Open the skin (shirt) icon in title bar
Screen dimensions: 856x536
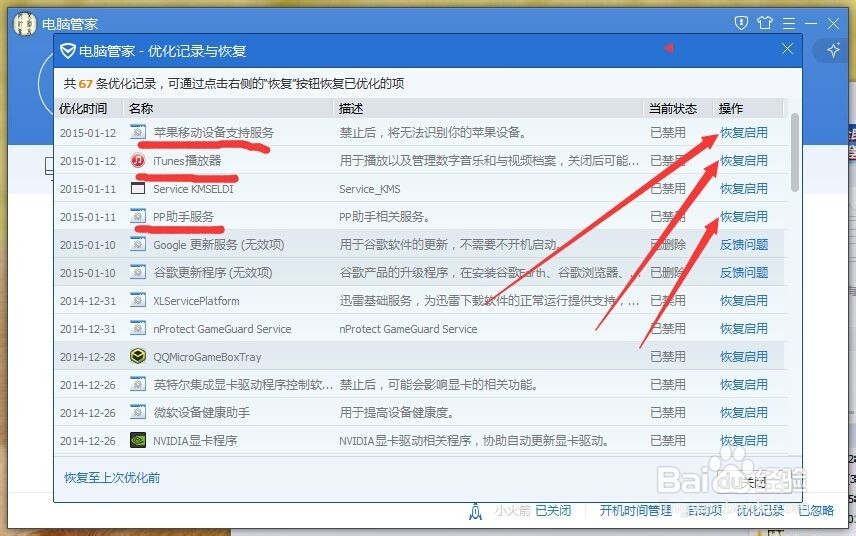[x=765, y=23]
